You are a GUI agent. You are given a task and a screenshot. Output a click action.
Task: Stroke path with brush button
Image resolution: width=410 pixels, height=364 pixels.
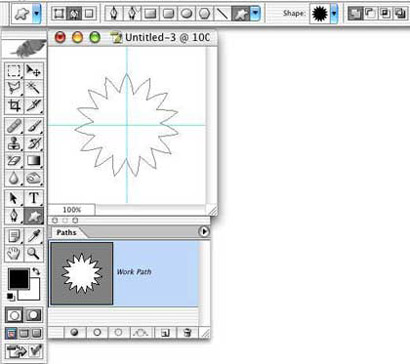pyautogui.click(x=97, y=332)
